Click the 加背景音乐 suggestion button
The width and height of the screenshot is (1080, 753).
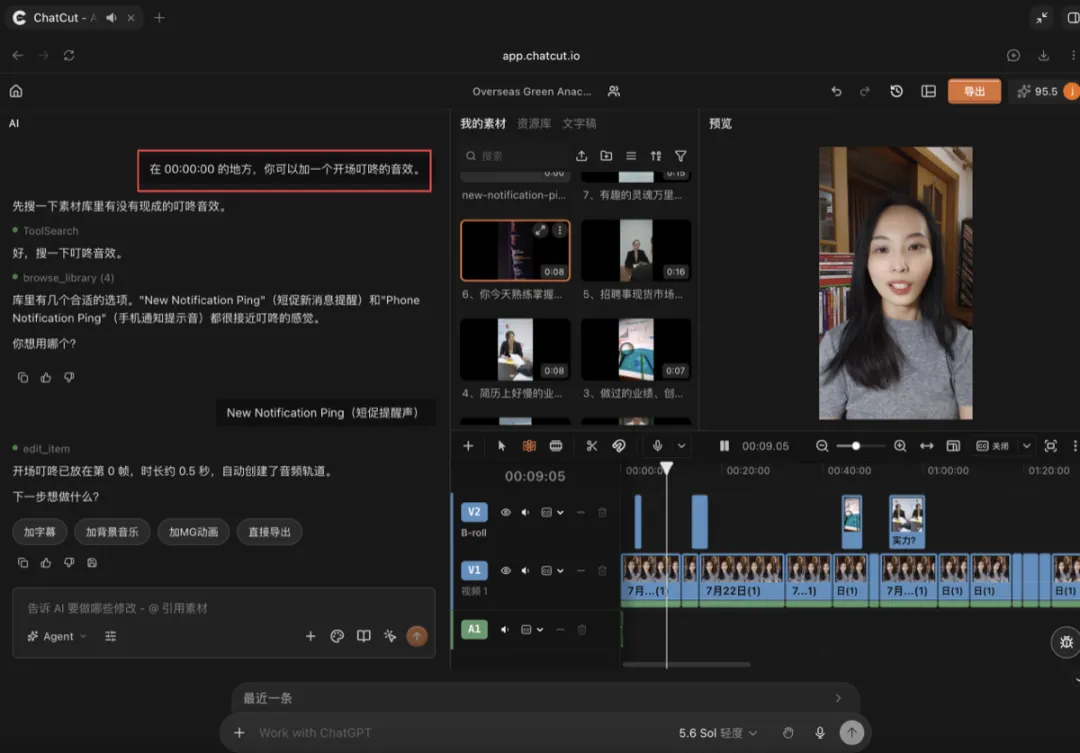pyautogui.click(x=112, y=532)
